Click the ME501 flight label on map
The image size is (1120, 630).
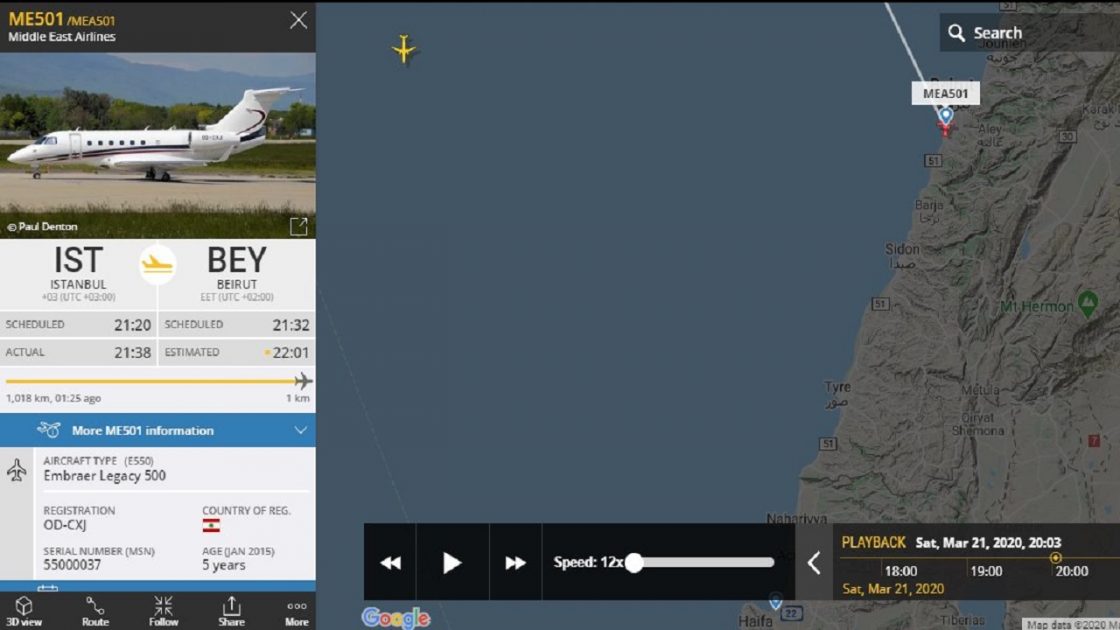pyautogui.click(x=945, y=93)
